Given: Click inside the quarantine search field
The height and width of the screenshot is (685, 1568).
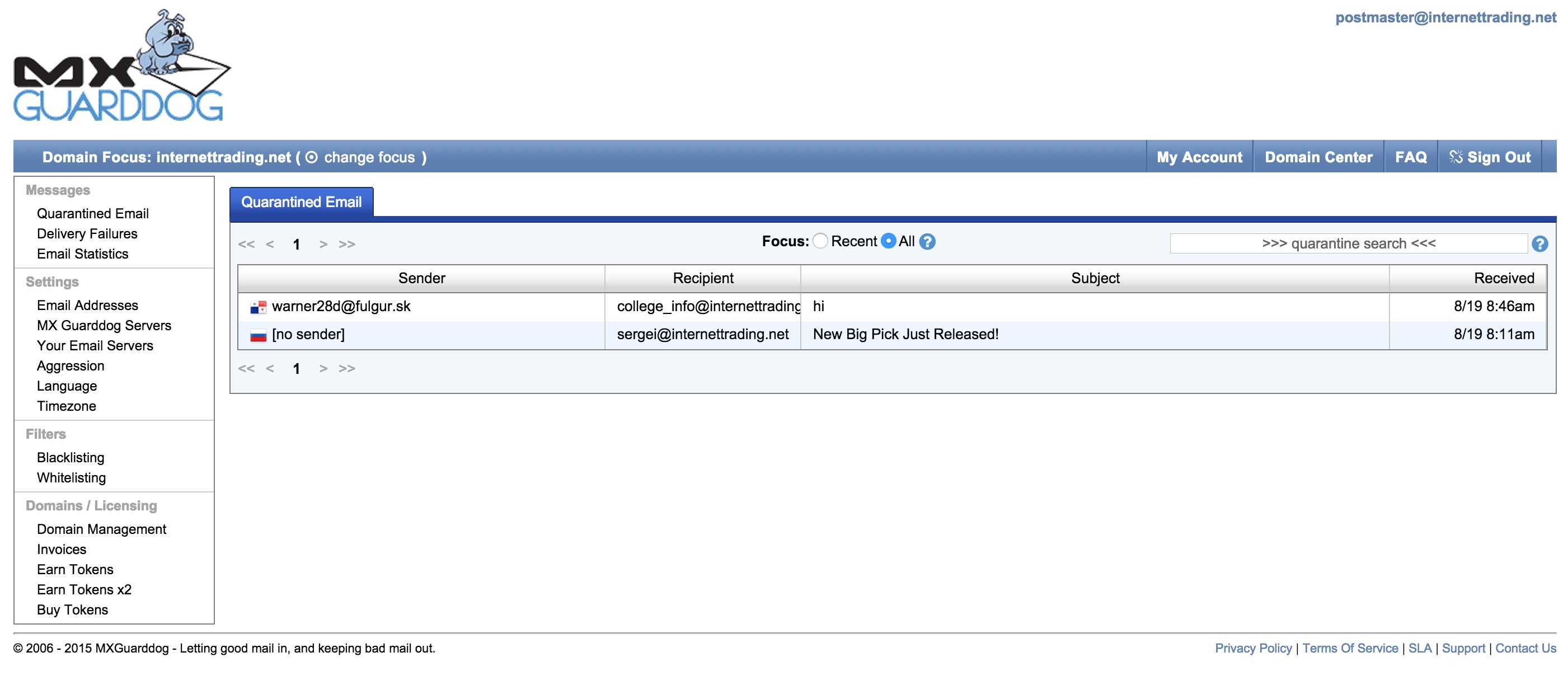Looking at the screenshot, I should point(1348,243).
